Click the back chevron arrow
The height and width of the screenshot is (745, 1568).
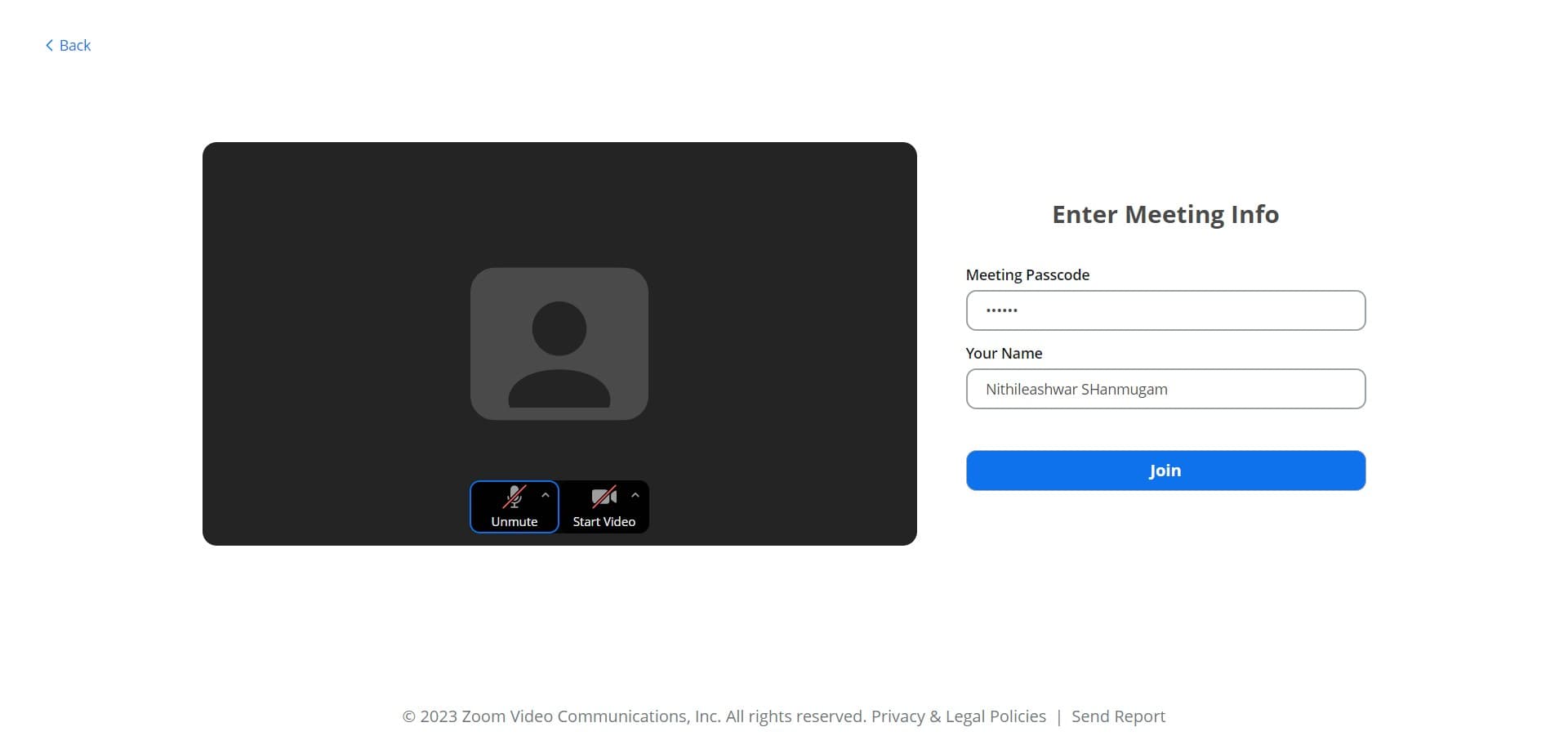[x=49, y=45]
